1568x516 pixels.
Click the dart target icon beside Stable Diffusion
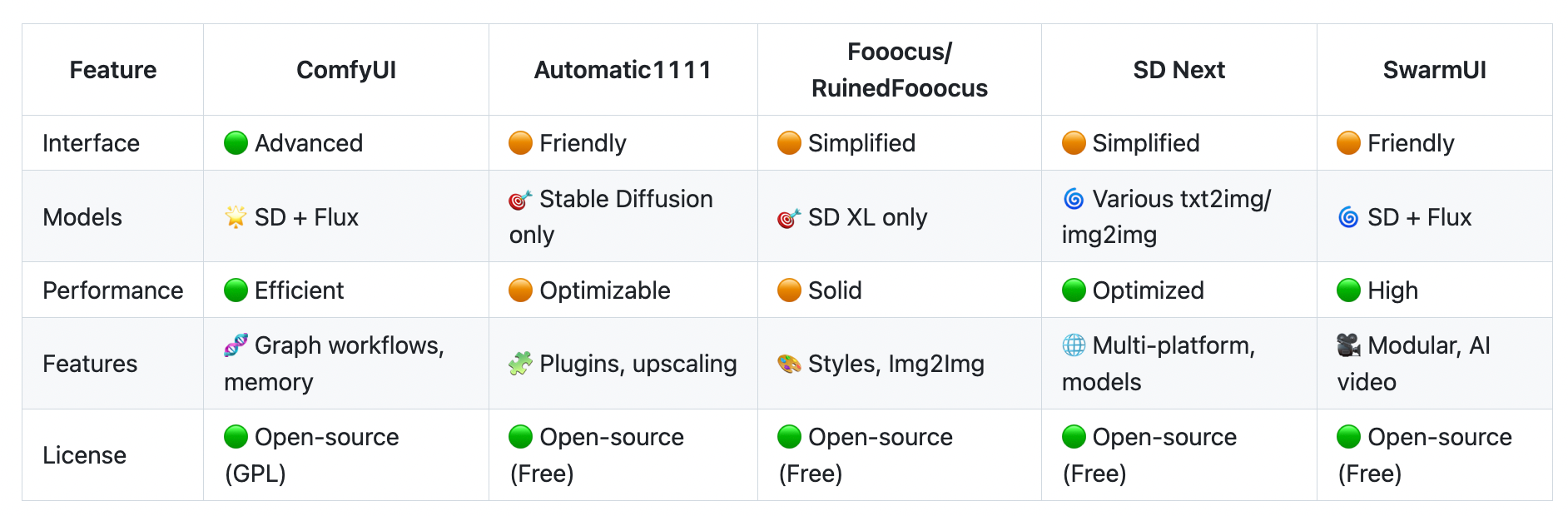pos(520,200)
